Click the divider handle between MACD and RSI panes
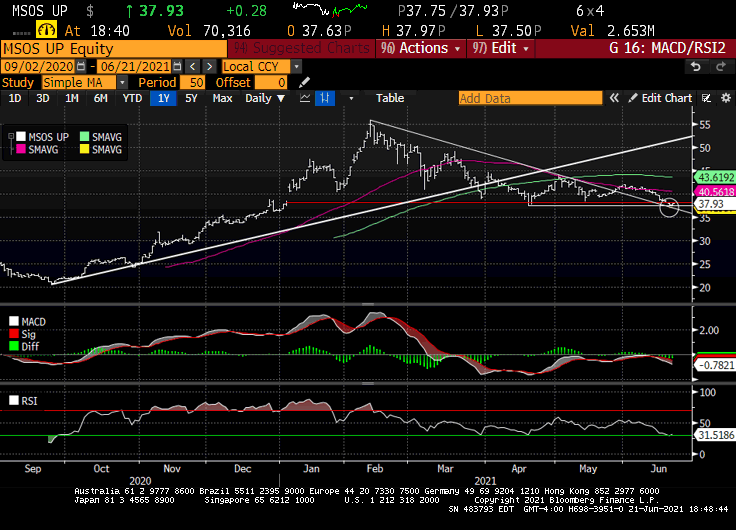Screen dimensions: 736x530 (x=368, y=383)
